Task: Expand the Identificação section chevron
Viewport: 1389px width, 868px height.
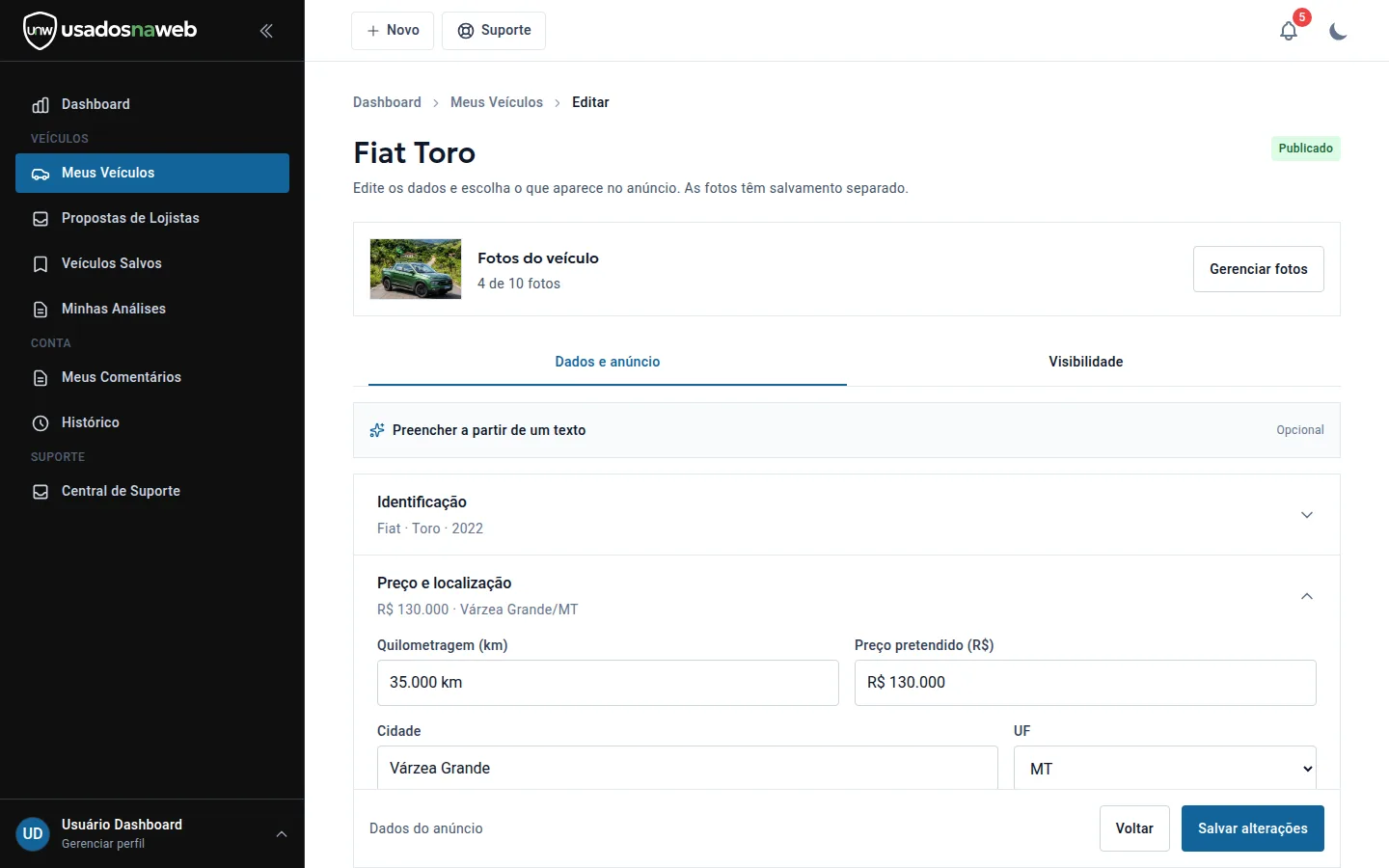Action: point(1307,515)
